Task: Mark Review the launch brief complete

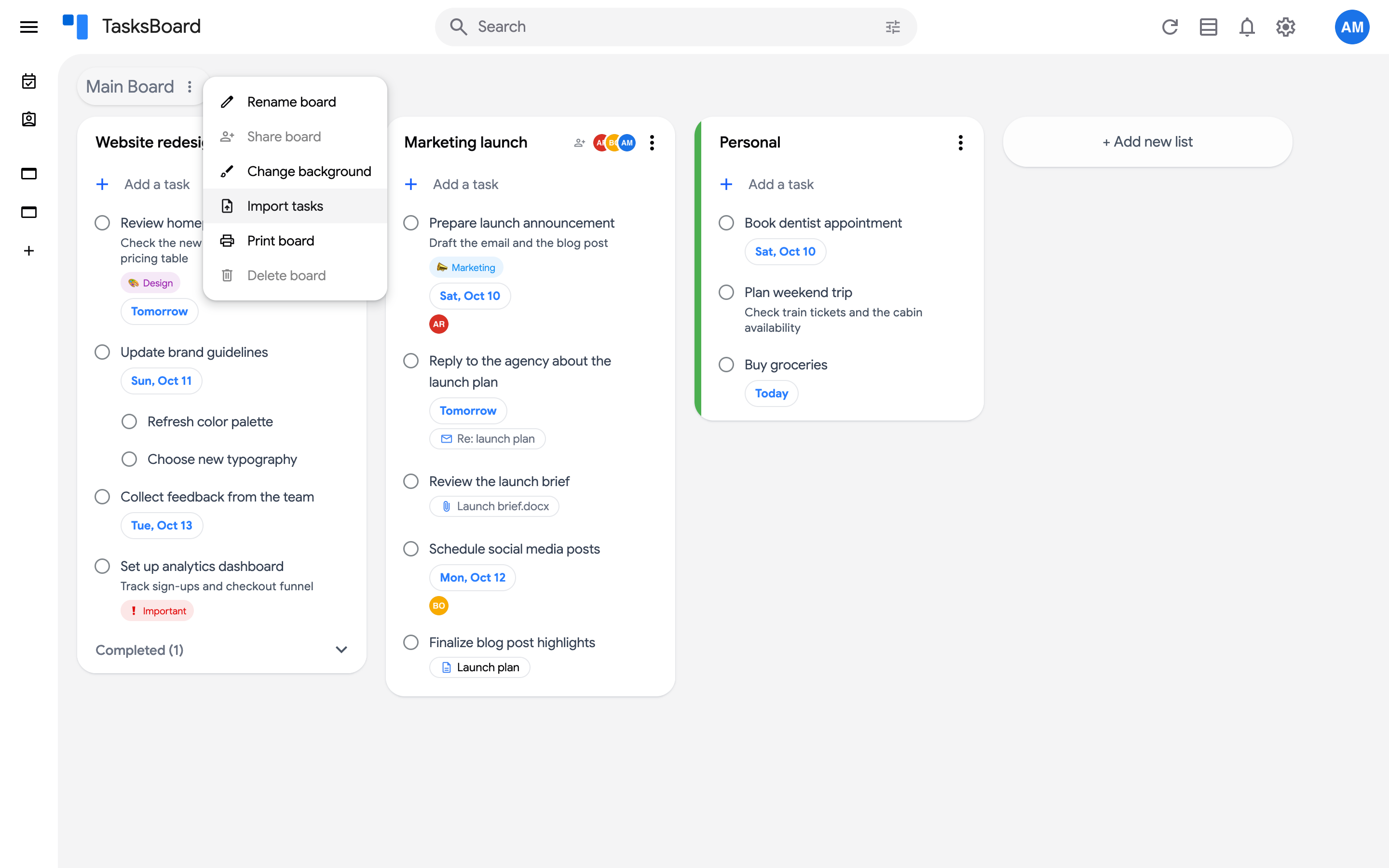Action: point(411,481)
